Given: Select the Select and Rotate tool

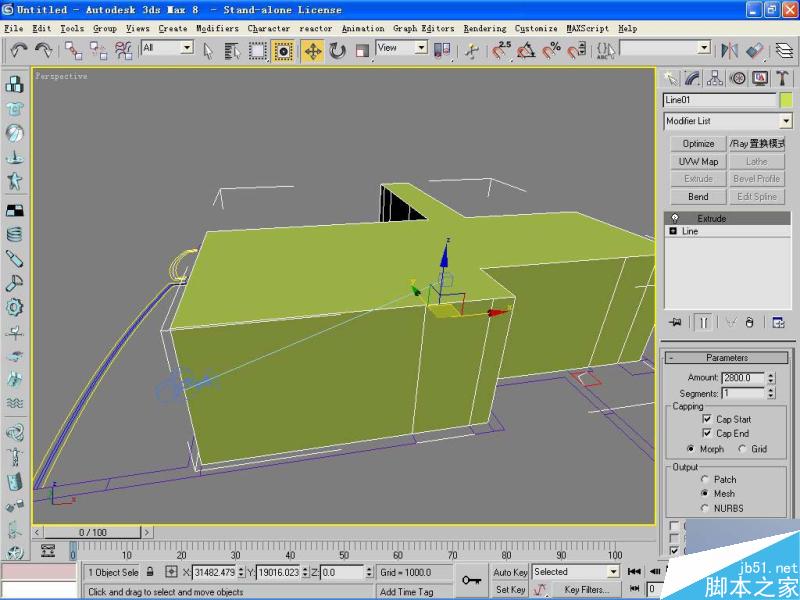Looking at the screenshot, I should coord(338,50).
